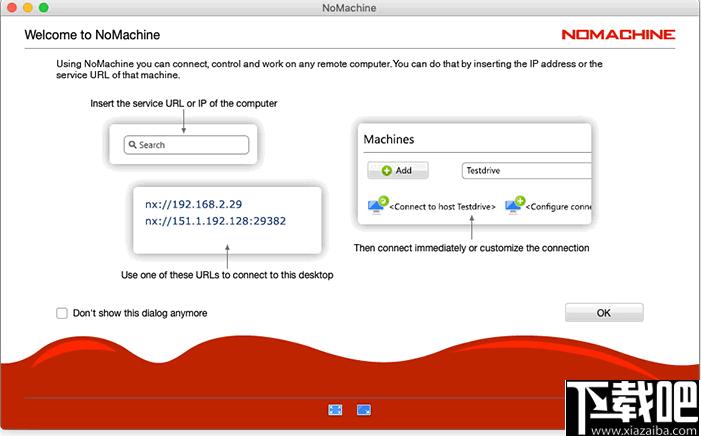Click the Testdrive name field

pyautogui.click(x=527, y=170)
